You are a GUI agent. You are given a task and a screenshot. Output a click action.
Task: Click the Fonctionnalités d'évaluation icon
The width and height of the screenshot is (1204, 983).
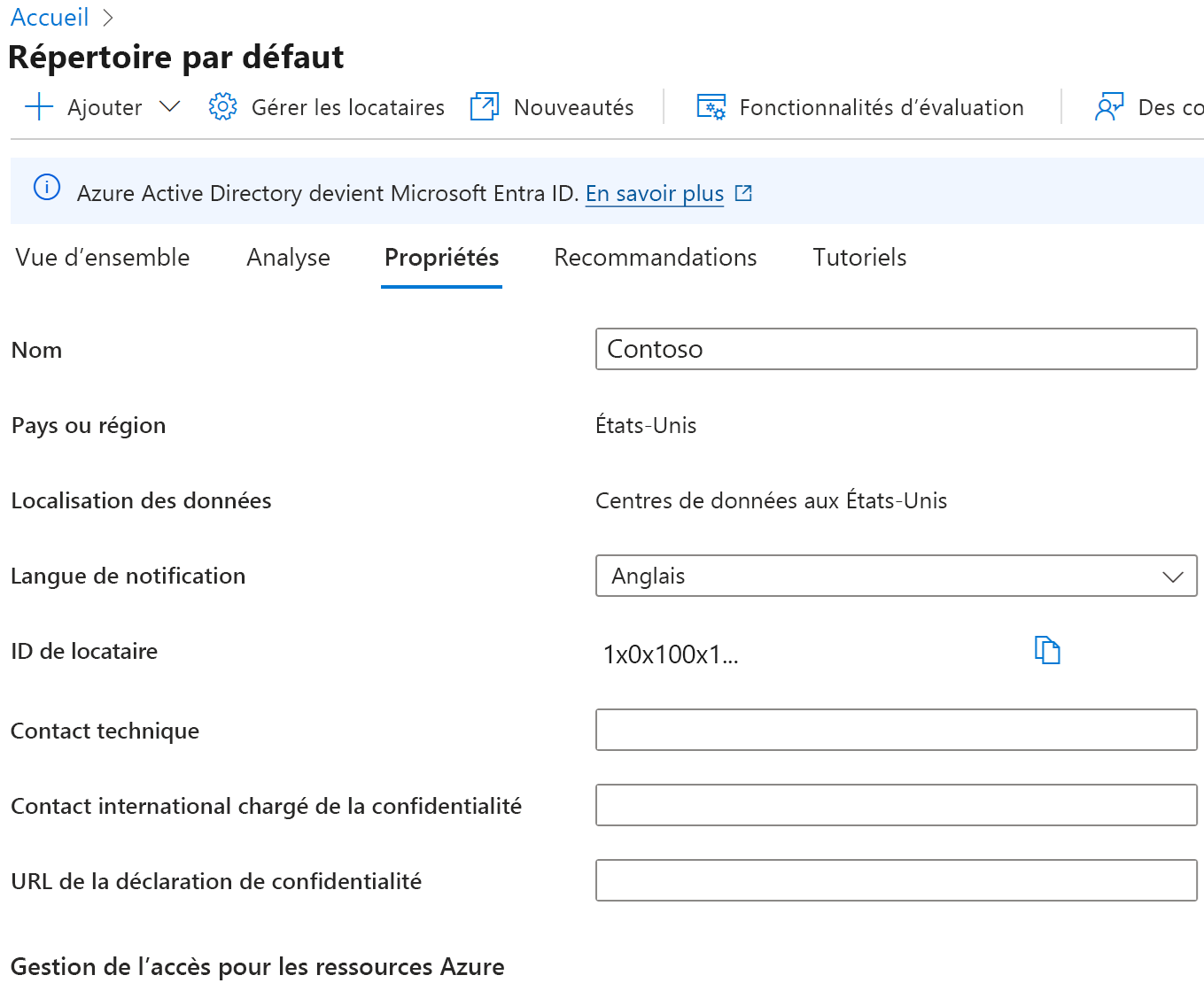711,107
